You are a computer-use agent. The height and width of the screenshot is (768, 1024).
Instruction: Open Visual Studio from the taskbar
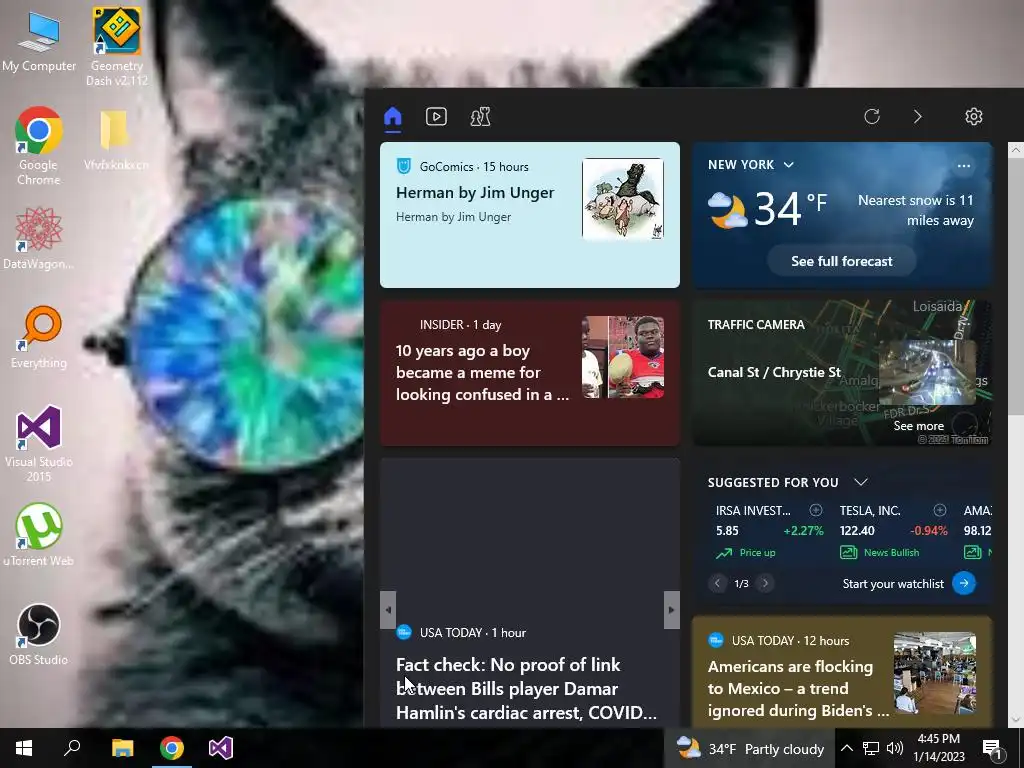tap(221, 748)
